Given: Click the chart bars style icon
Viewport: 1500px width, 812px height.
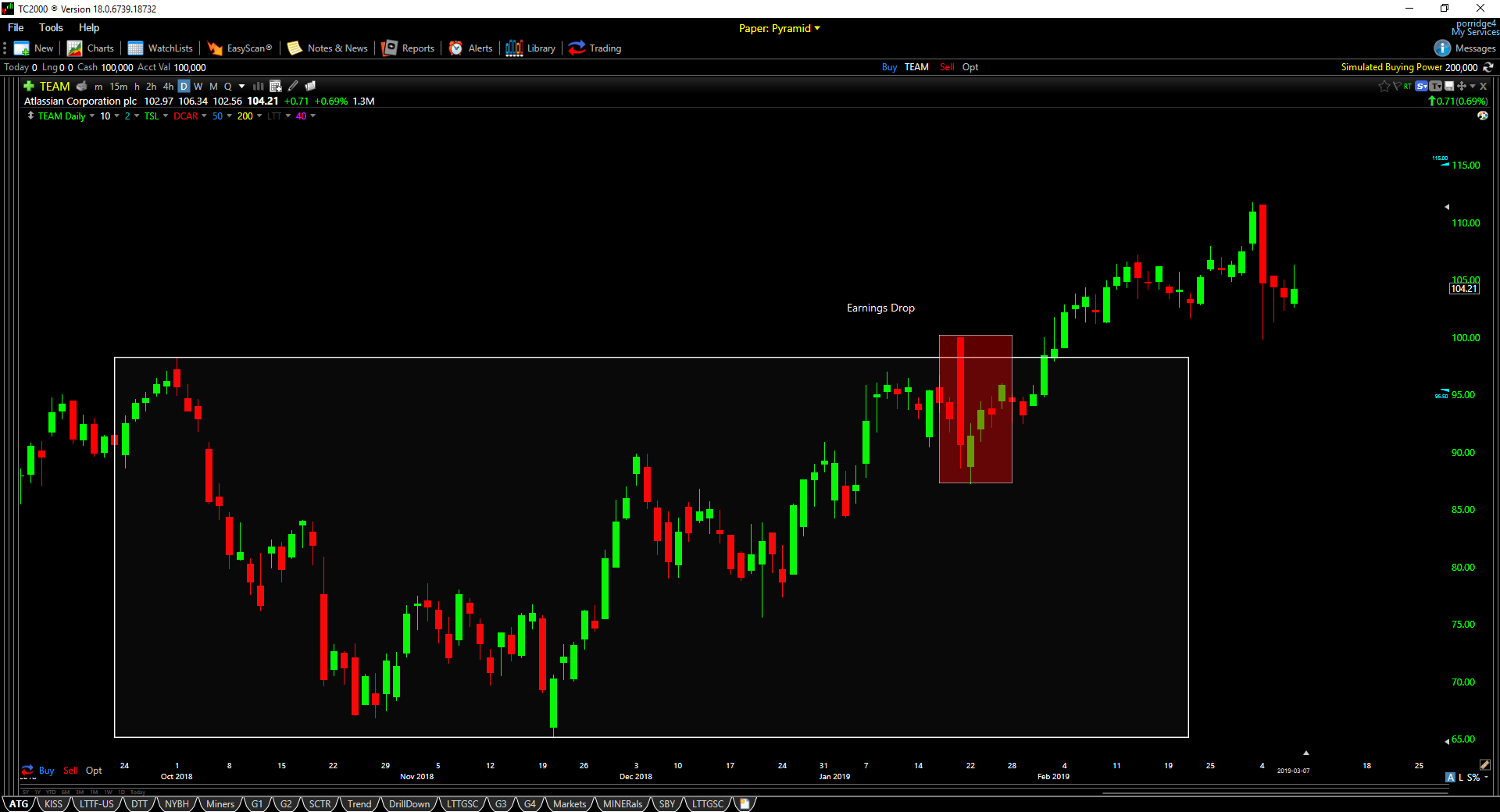Looking at the screenshot, I should [258, 86].
